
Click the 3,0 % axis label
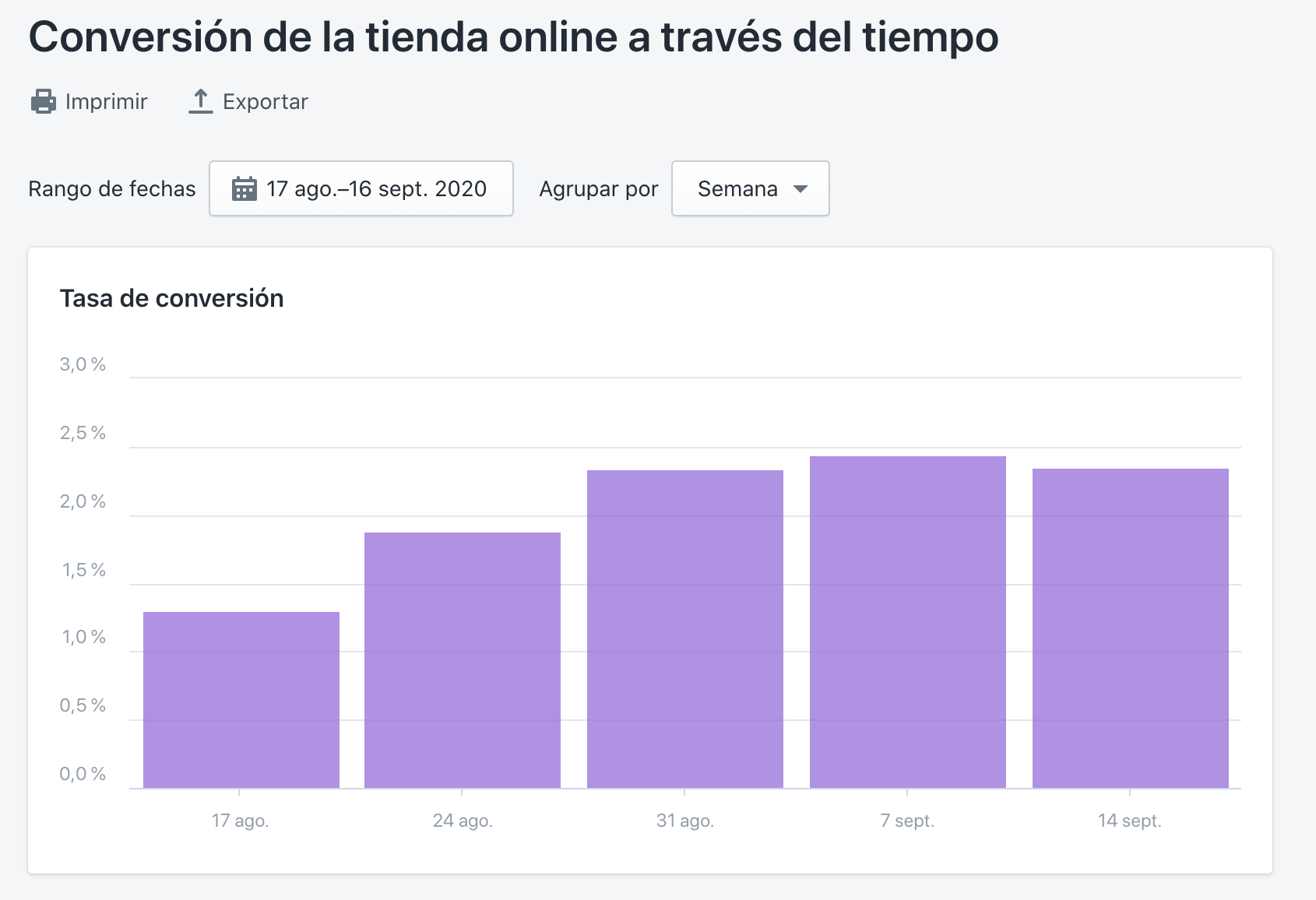[83, 364]
